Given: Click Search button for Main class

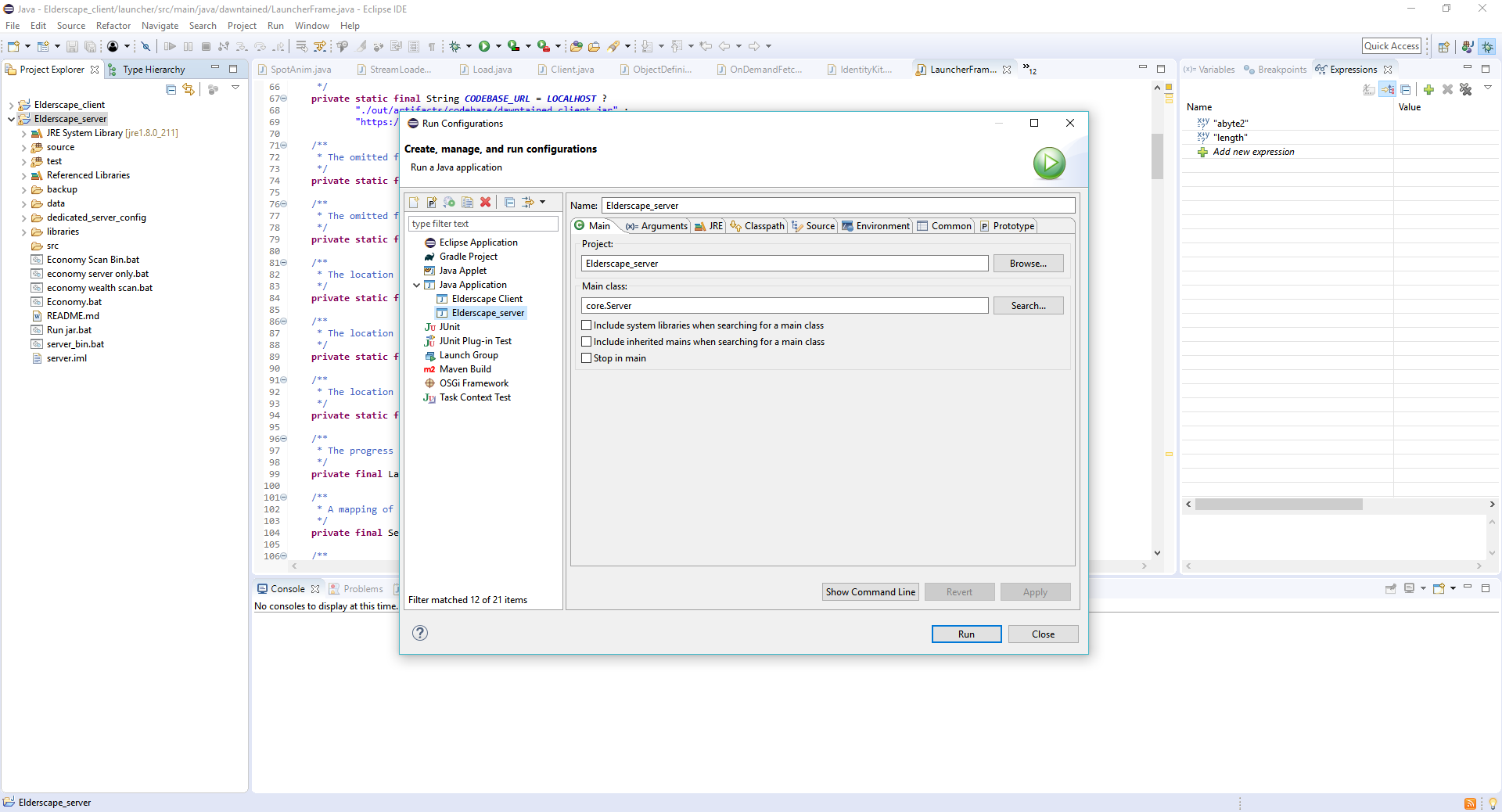Looking at the screenshot, I should click(1028, 306).
